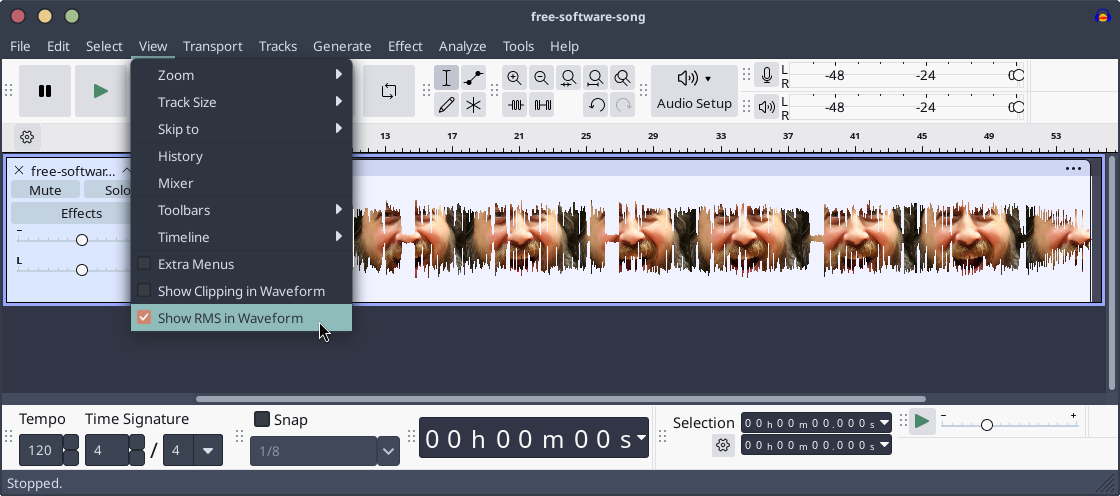Open the Help menu

[564, 46]
